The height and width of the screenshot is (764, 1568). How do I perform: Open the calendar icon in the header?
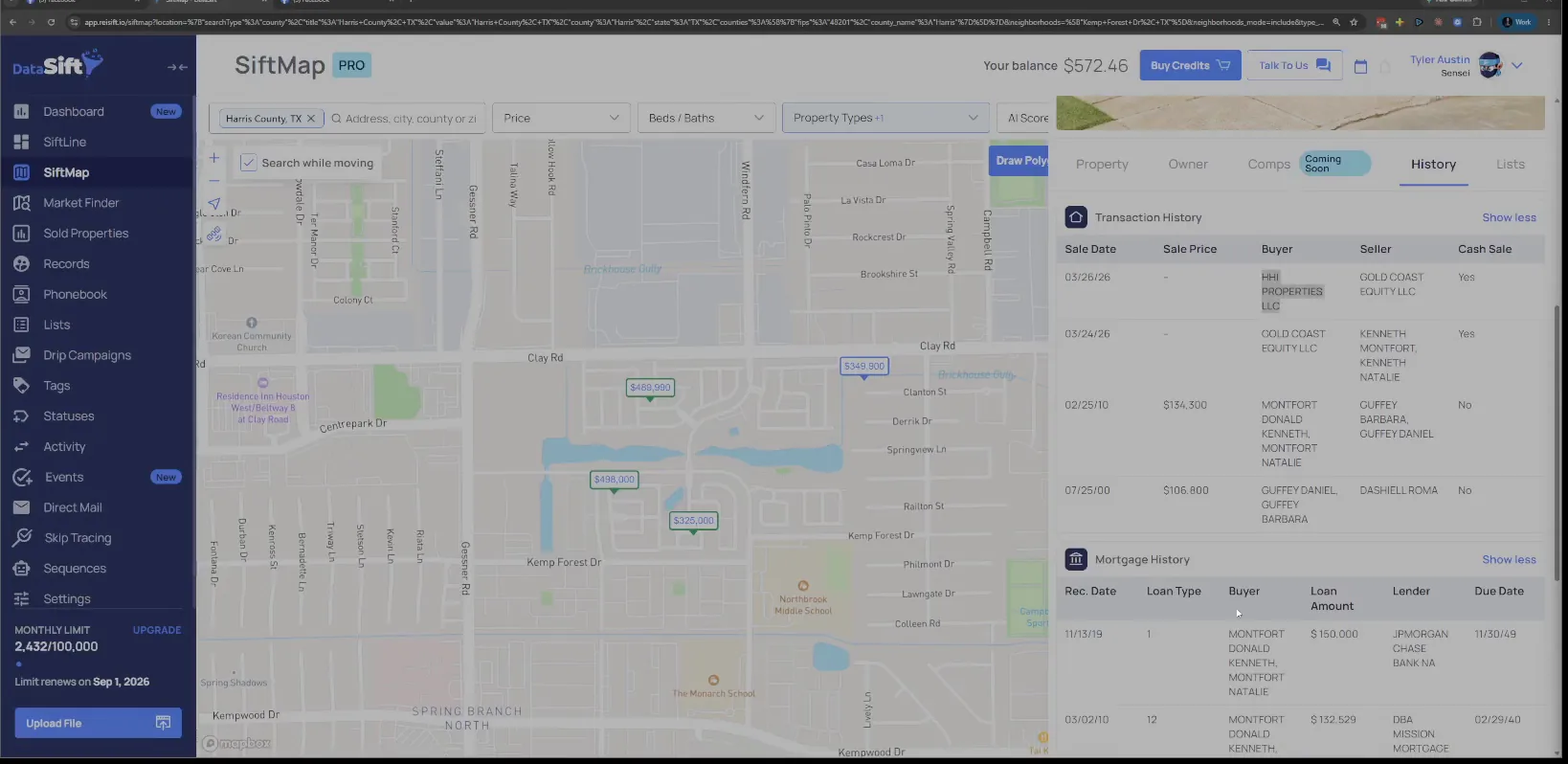(x=1360, y=66)
